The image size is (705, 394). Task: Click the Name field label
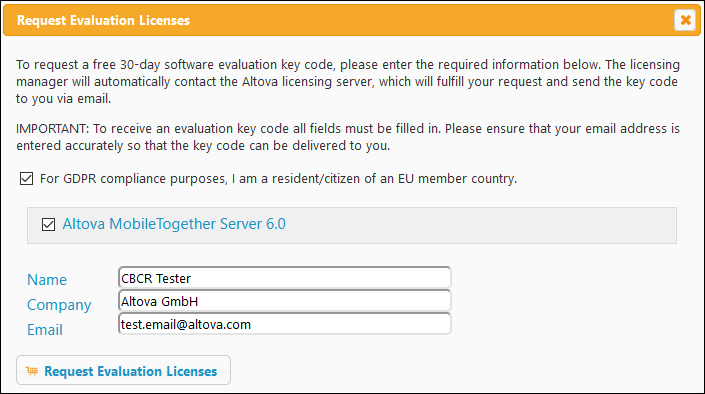tap(47, 280)
